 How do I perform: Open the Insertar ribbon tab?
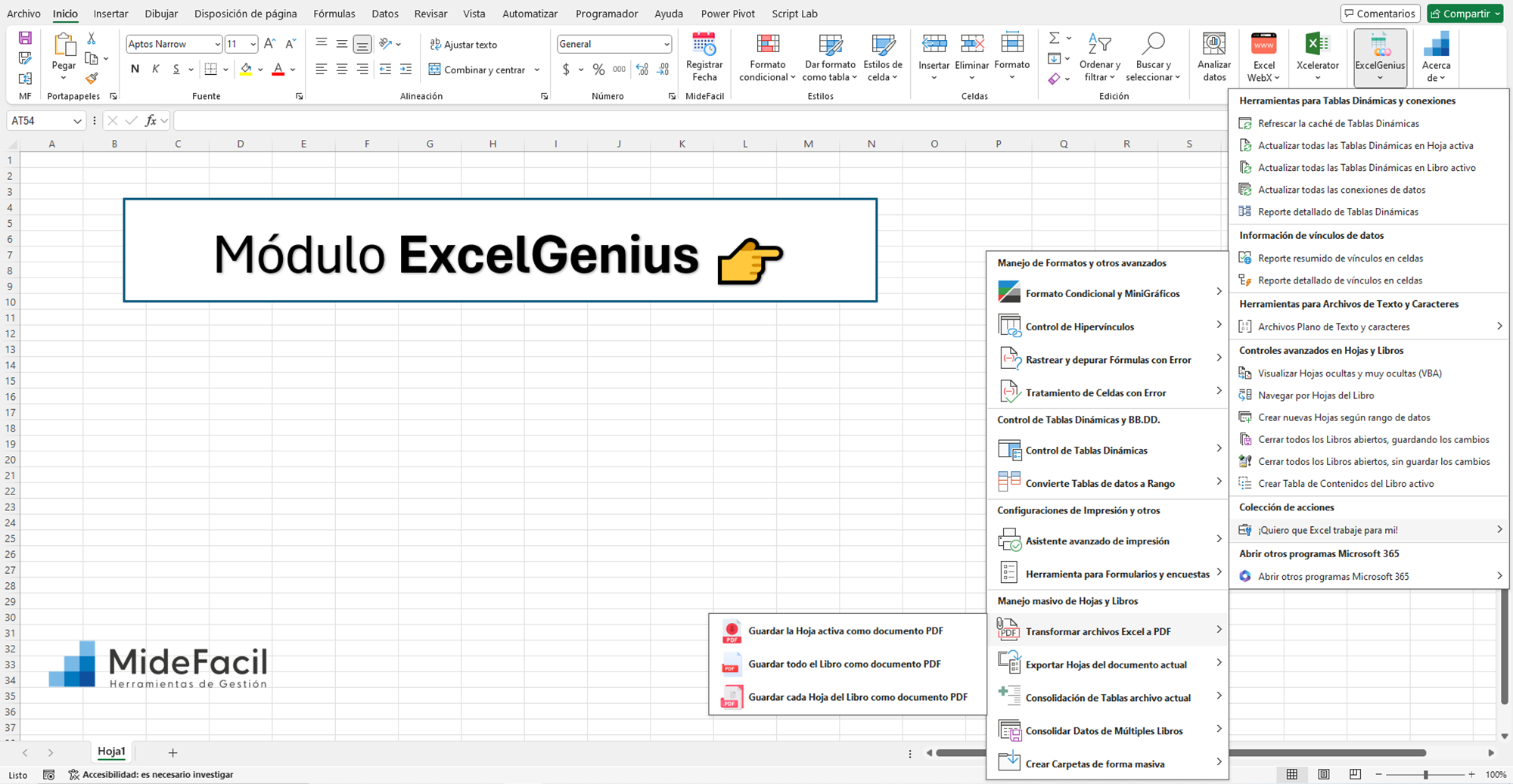[110, 14]
